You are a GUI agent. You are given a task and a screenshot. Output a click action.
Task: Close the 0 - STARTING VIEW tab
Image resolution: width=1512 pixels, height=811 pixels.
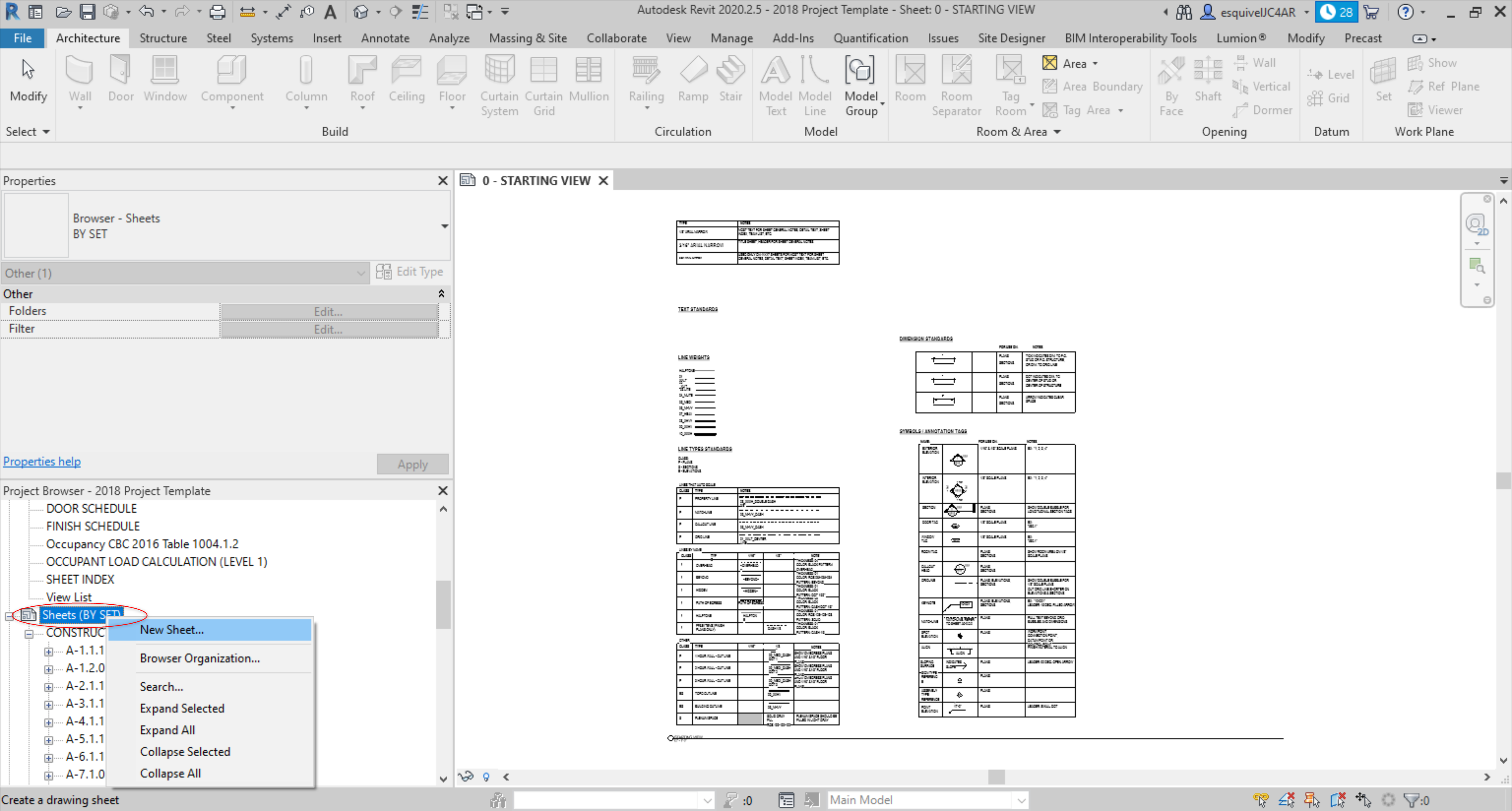603,181
